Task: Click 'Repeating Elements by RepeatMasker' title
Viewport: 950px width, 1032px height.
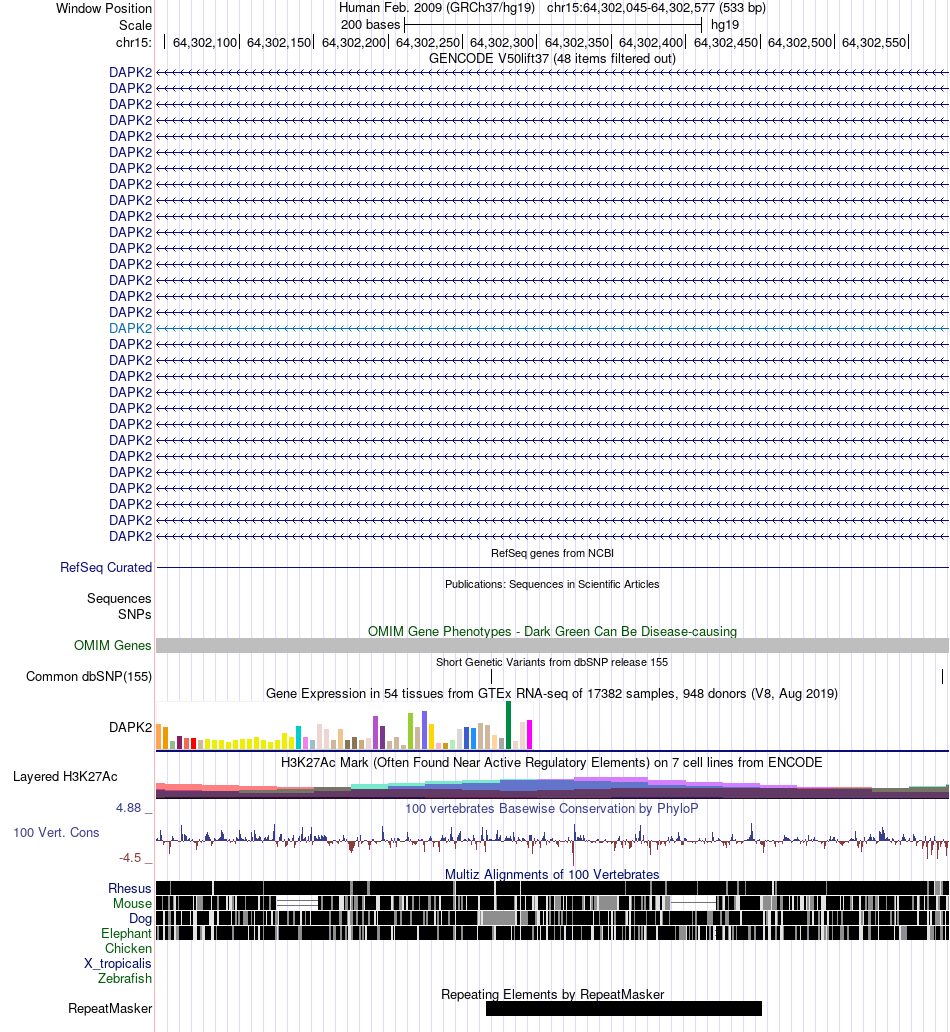Action: (552, 994)
